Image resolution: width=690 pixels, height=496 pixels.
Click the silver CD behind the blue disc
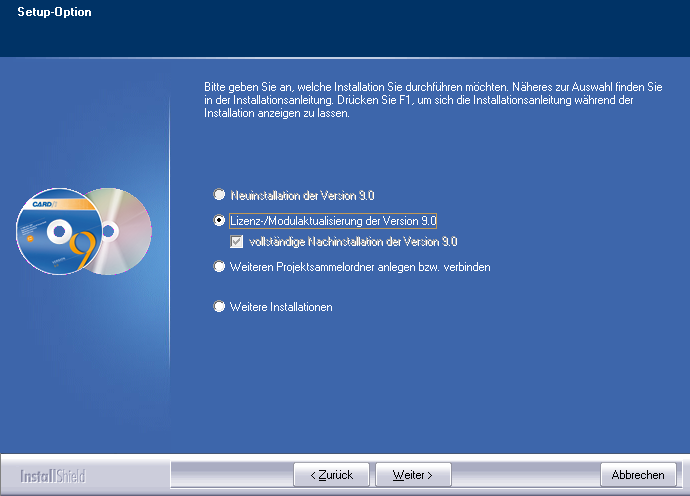coord(128,231)
